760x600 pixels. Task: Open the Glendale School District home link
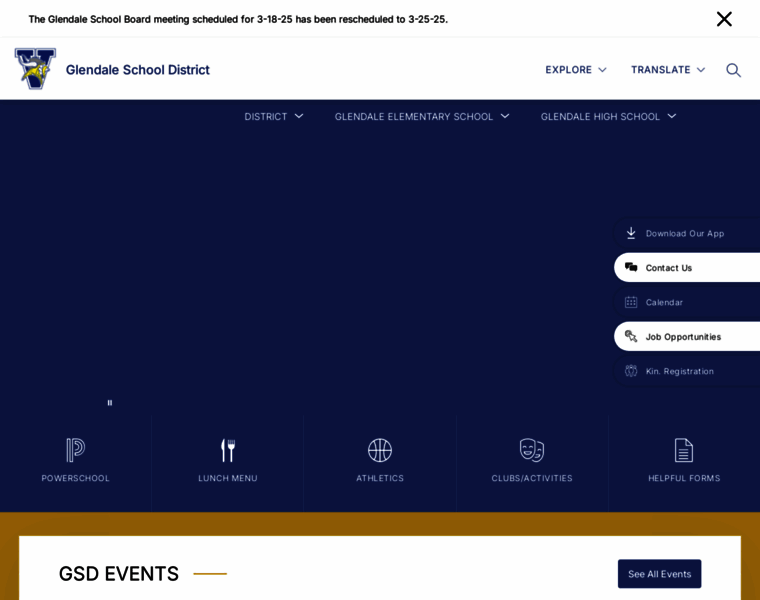138,70
